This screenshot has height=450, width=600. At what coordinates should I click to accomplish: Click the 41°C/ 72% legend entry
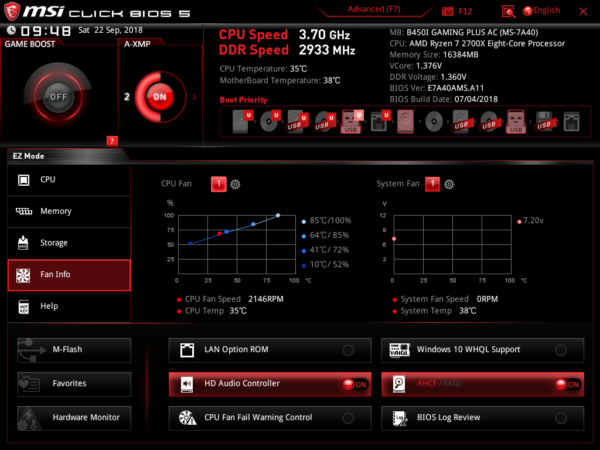pos(326,250)
